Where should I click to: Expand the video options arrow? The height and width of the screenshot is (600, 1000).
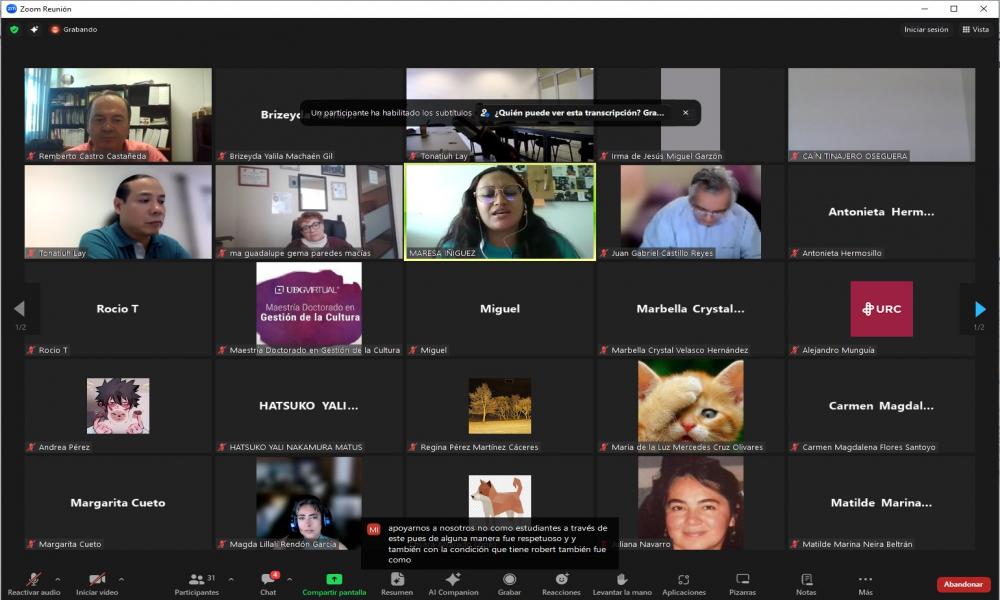(x=121, y=579)
